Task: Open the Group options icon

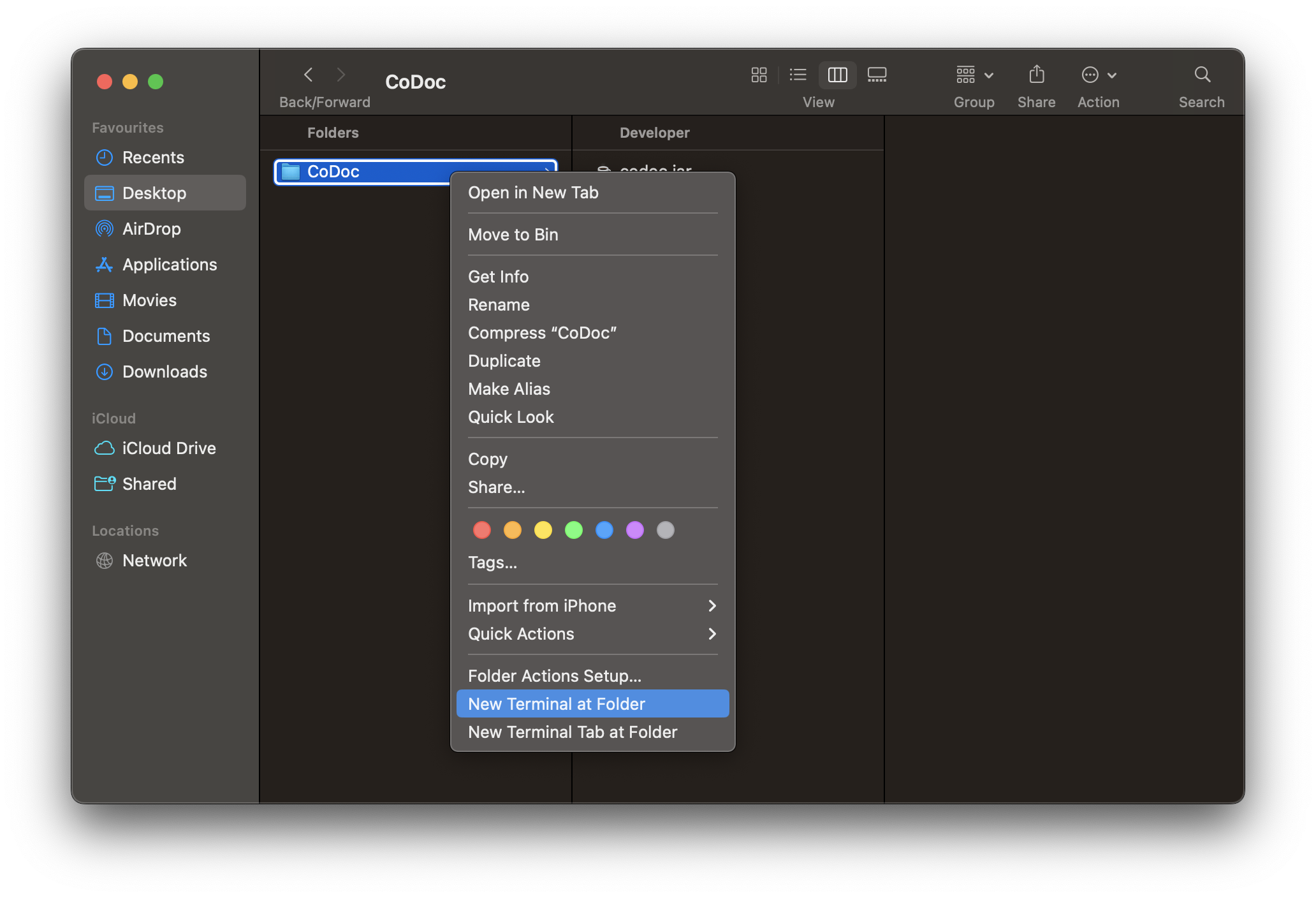Action: 965,75
